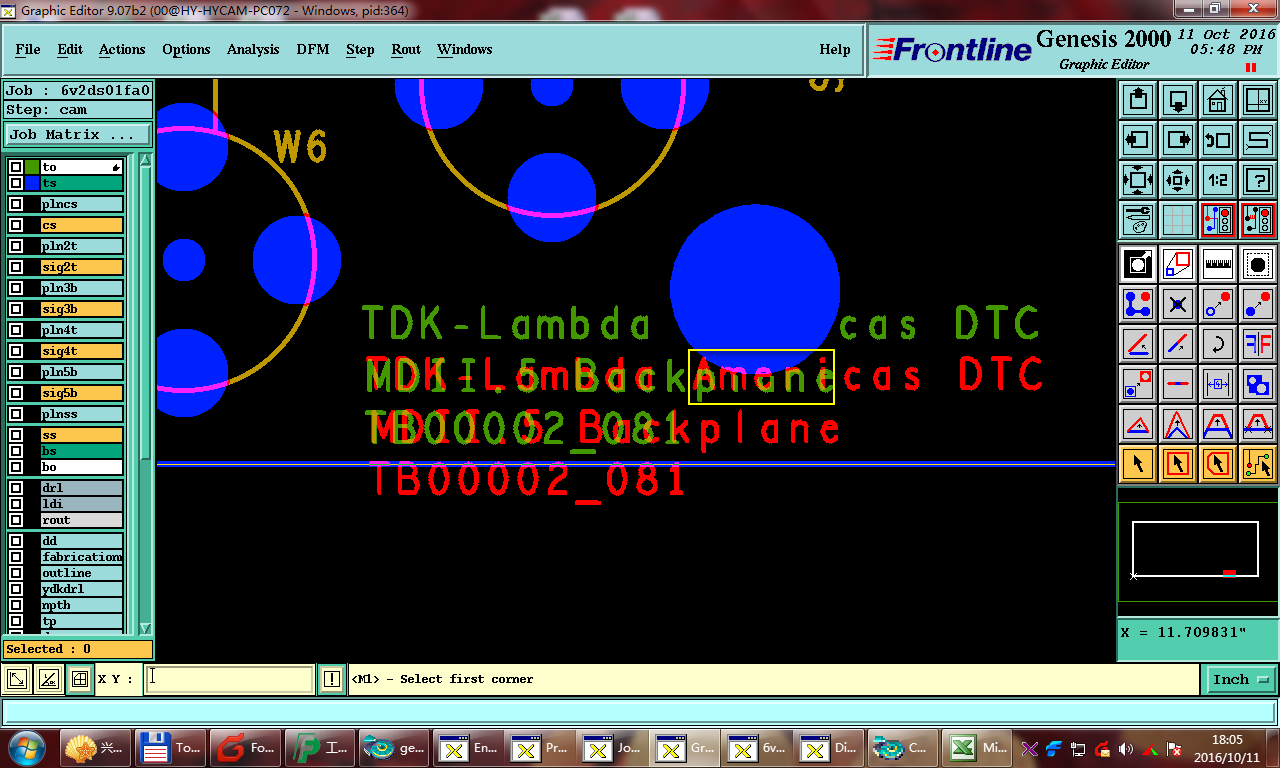Click the rectangle area select tool
This screenshot has height=768, width=1280.
click(x=1178, y=464)
